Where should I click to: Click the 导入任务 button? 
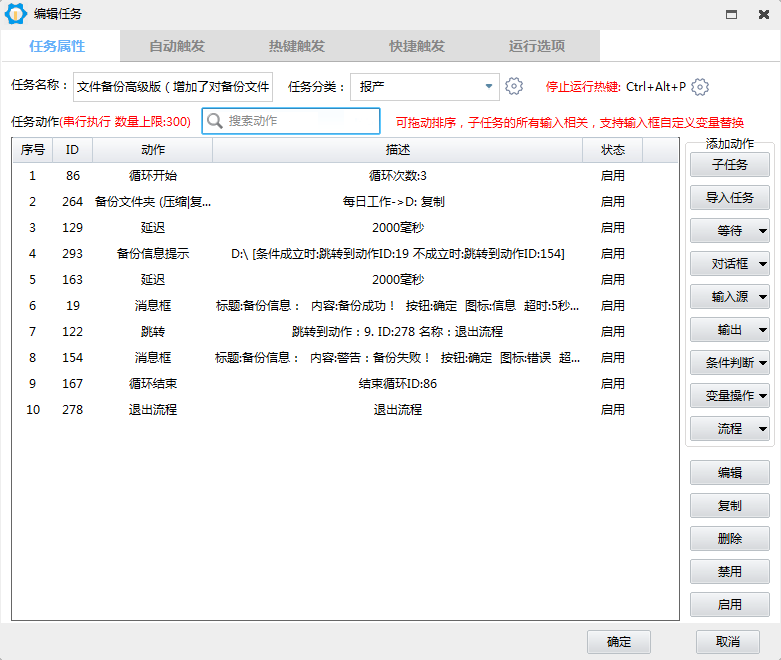tap(729, 198)
